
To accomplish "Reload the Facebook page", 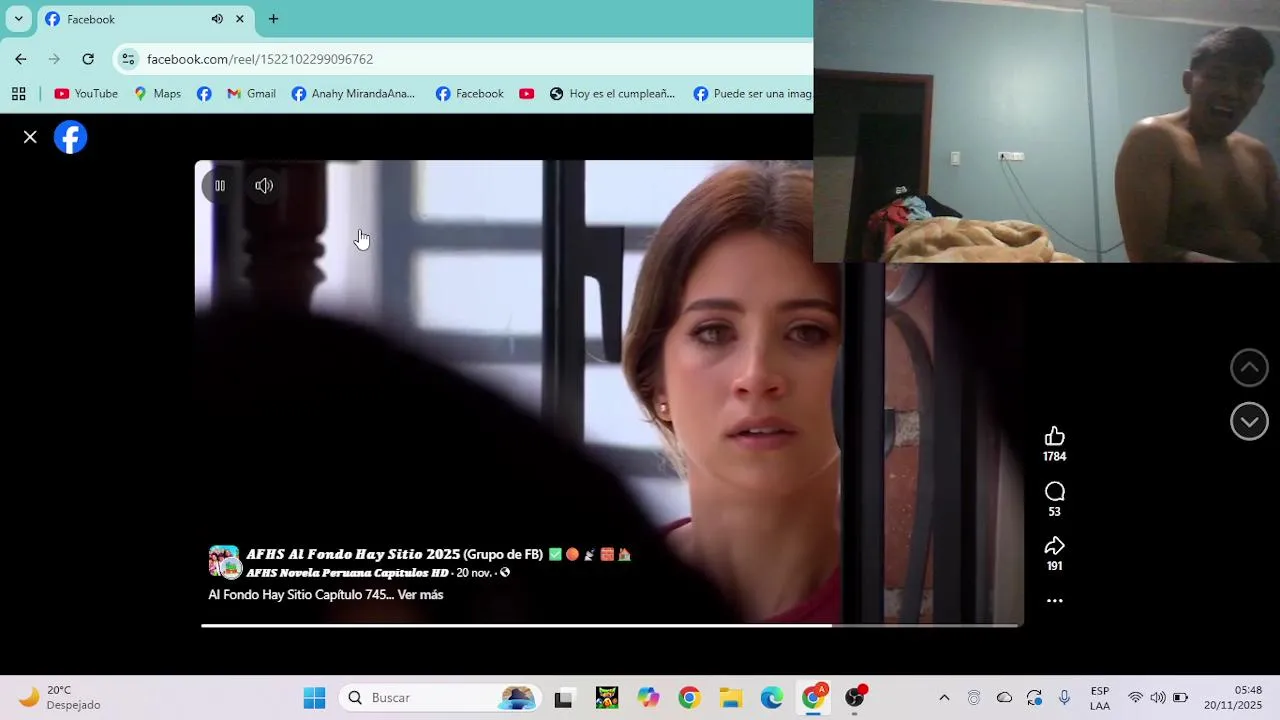I will (x=88, y=59).
